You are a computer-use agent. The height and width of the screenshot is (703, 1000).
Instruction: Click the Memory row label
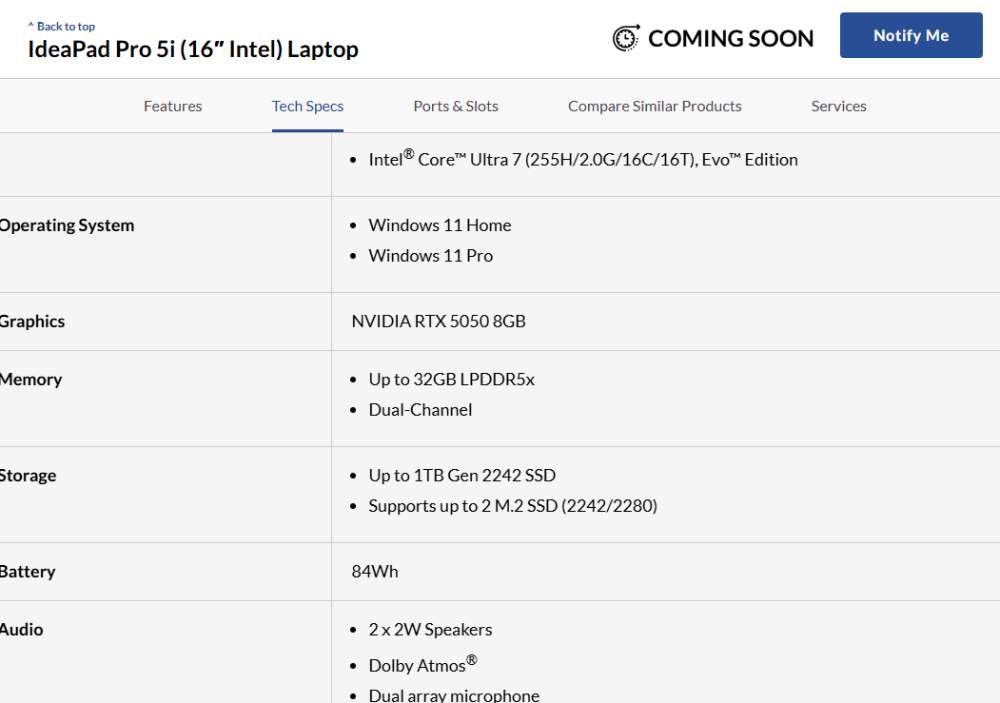click(31, 379)
